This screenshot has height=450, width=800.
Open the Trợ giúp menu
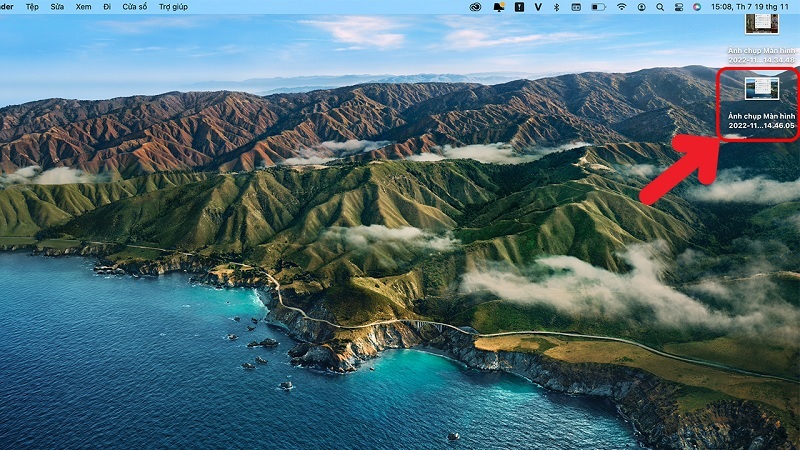(172, 6)
